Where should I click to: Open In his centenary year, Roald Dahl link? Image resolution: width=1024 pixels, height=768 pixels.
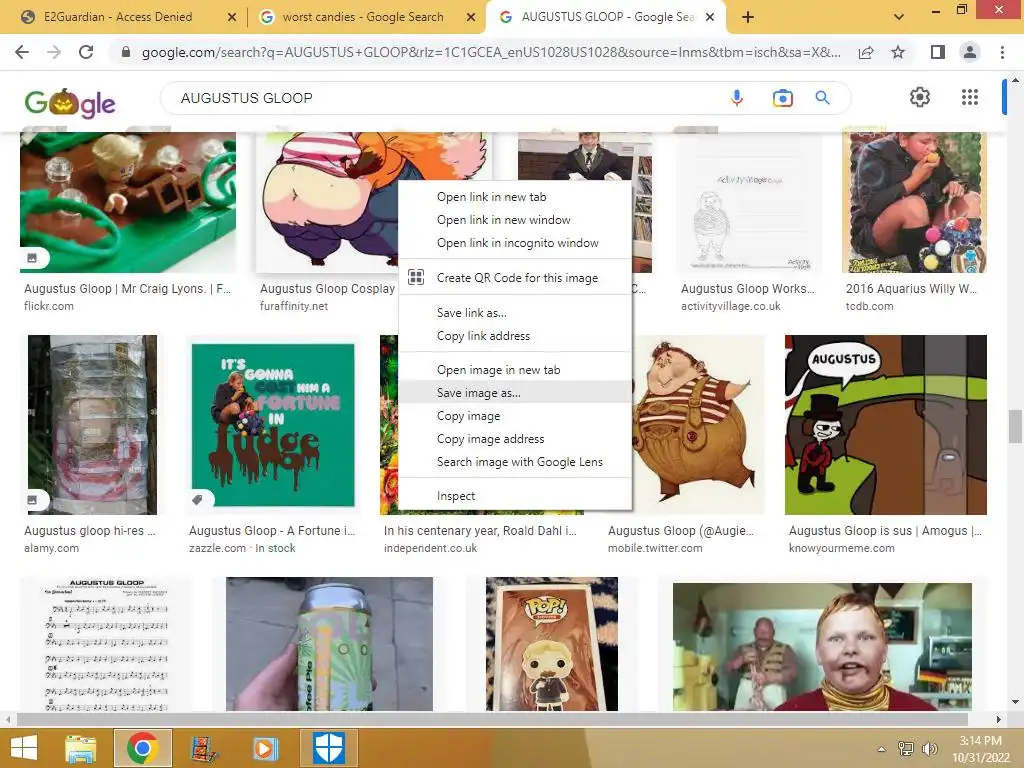click(x=480, y=531)
